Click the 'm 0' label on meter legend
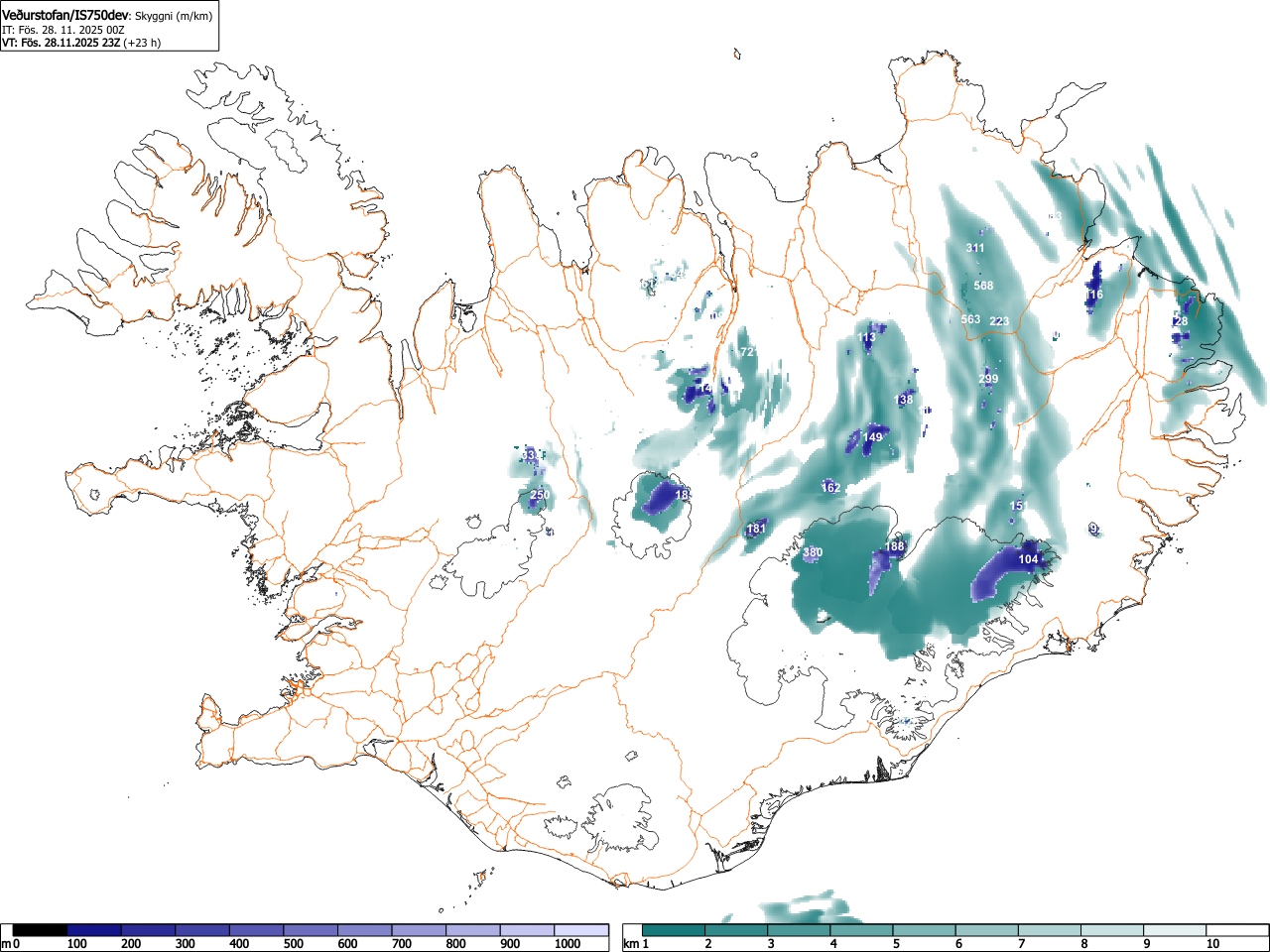The height and width of the screenshot is (952, 1270). (10, 944)
